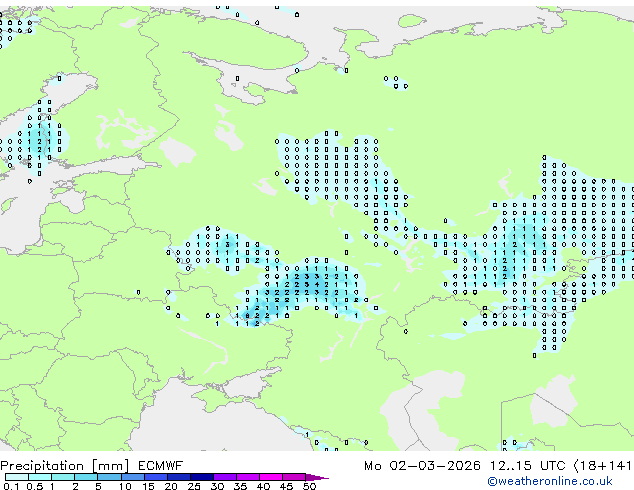Click the 0.1–0.5 mm legend color box
Image resolution: width=634 pixels, height=490 pixels.
click(x=17, y=477)
